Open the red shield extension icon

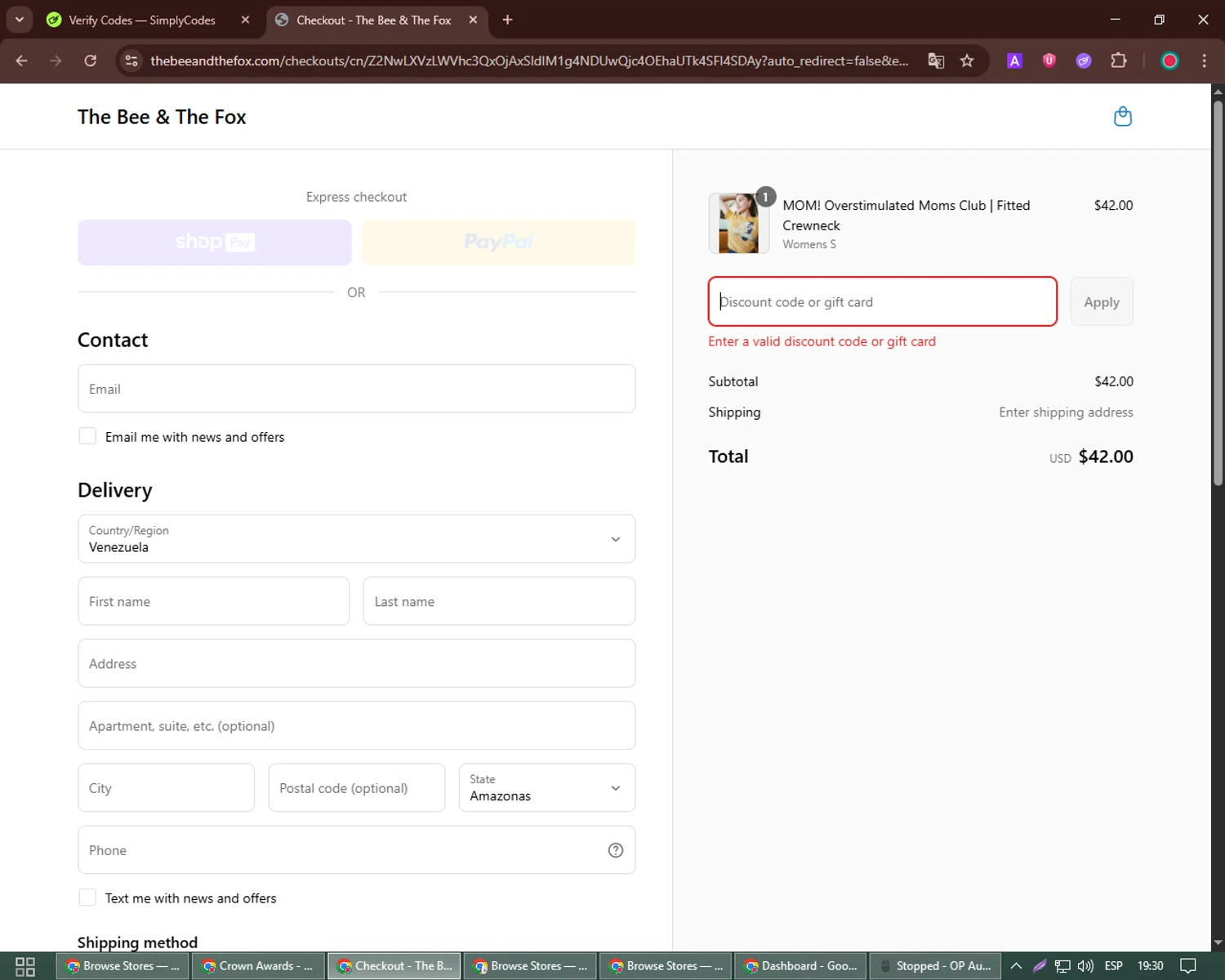point(1049,60)
